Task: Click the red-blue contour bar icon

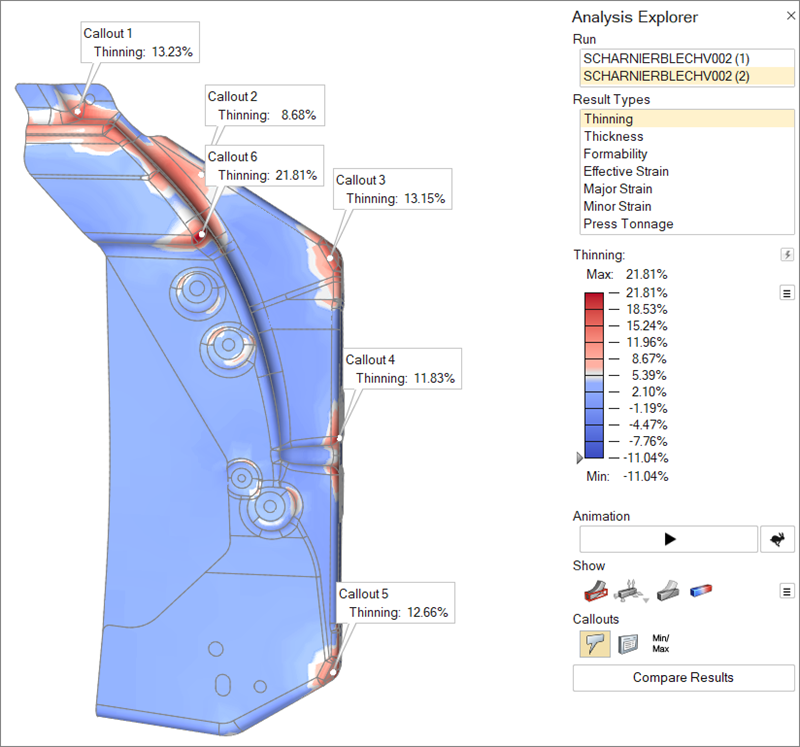Action: (701, 591)
